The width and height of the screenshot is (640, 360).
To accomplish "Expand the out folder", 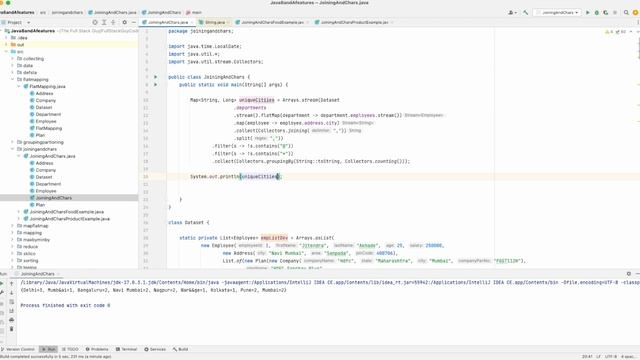I will click(x=6, y=44).
